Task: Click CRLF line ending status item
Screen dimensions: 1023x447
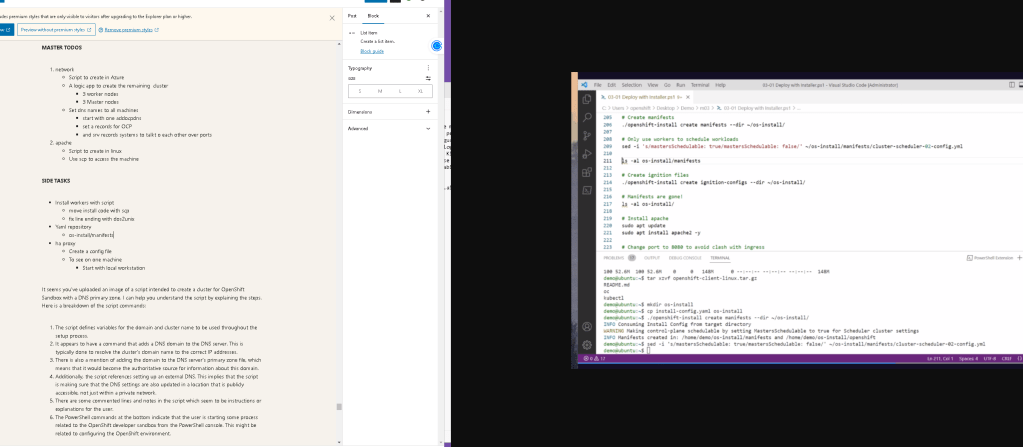Action: coord(1007,358)
